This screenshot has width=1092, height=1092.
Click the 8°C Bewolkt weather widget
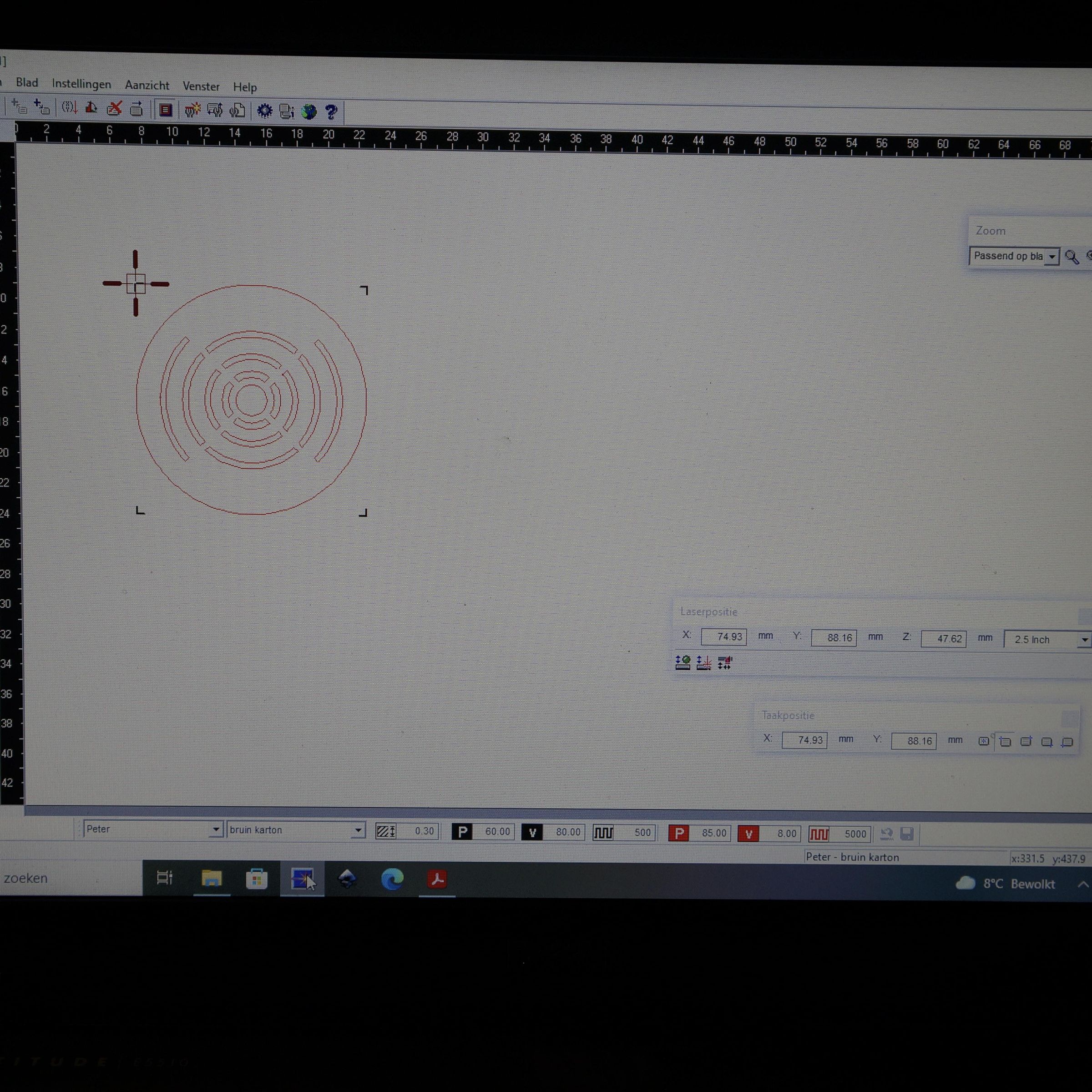point(1005,884)
